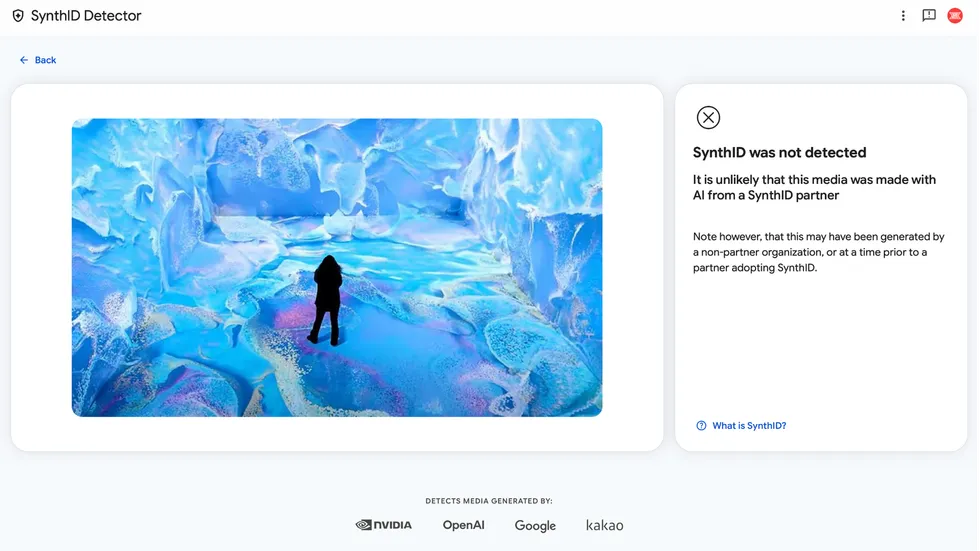This screenshot has height=551, width=980.
Task: Open the three-dot more options menu
Action: tap(903, 16)
